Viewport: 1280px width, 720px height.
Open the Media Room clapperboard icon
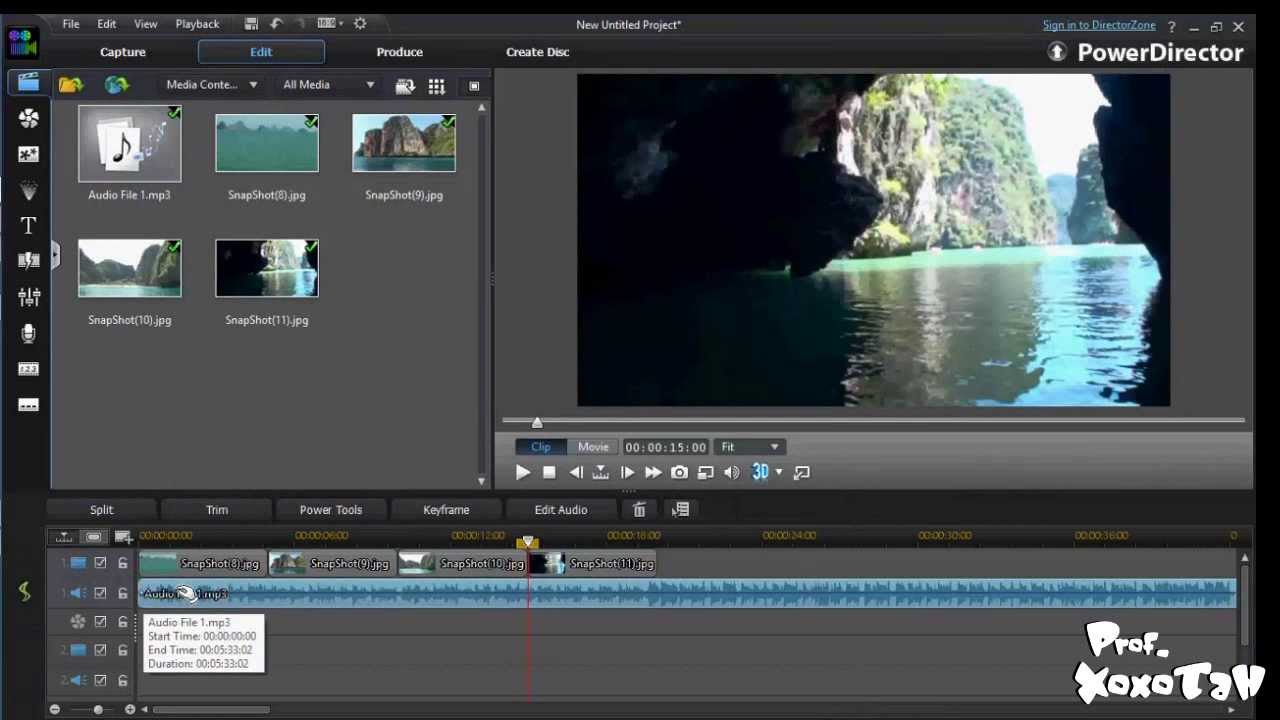click(28, 82)
